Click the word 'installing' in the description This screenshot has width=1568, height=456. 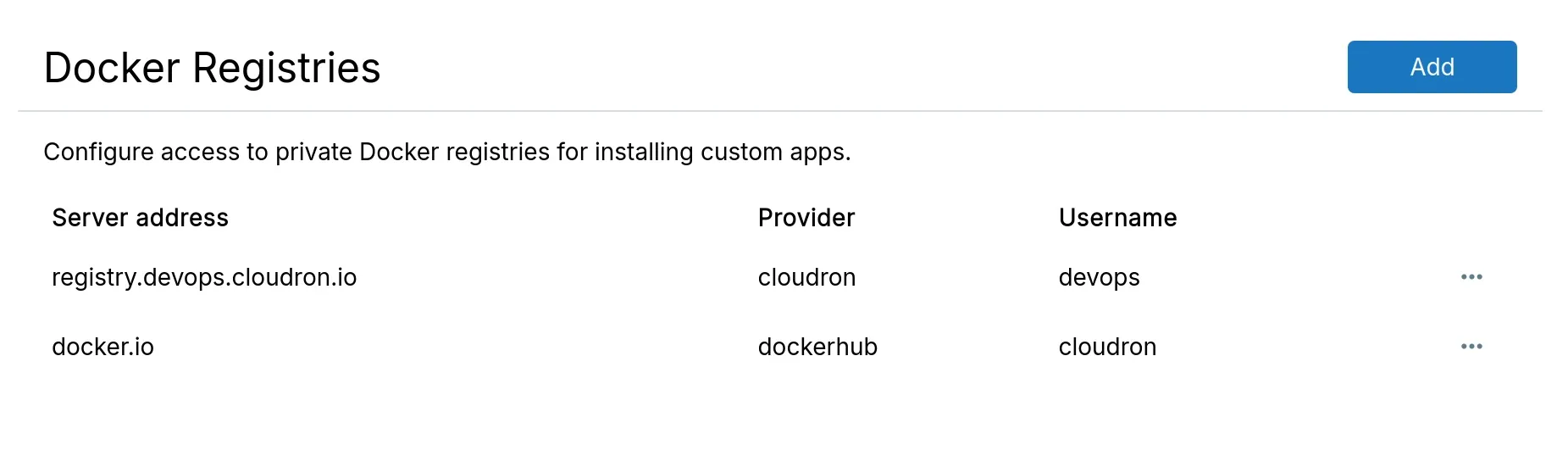pyautogui.click(x=644, y=152)
